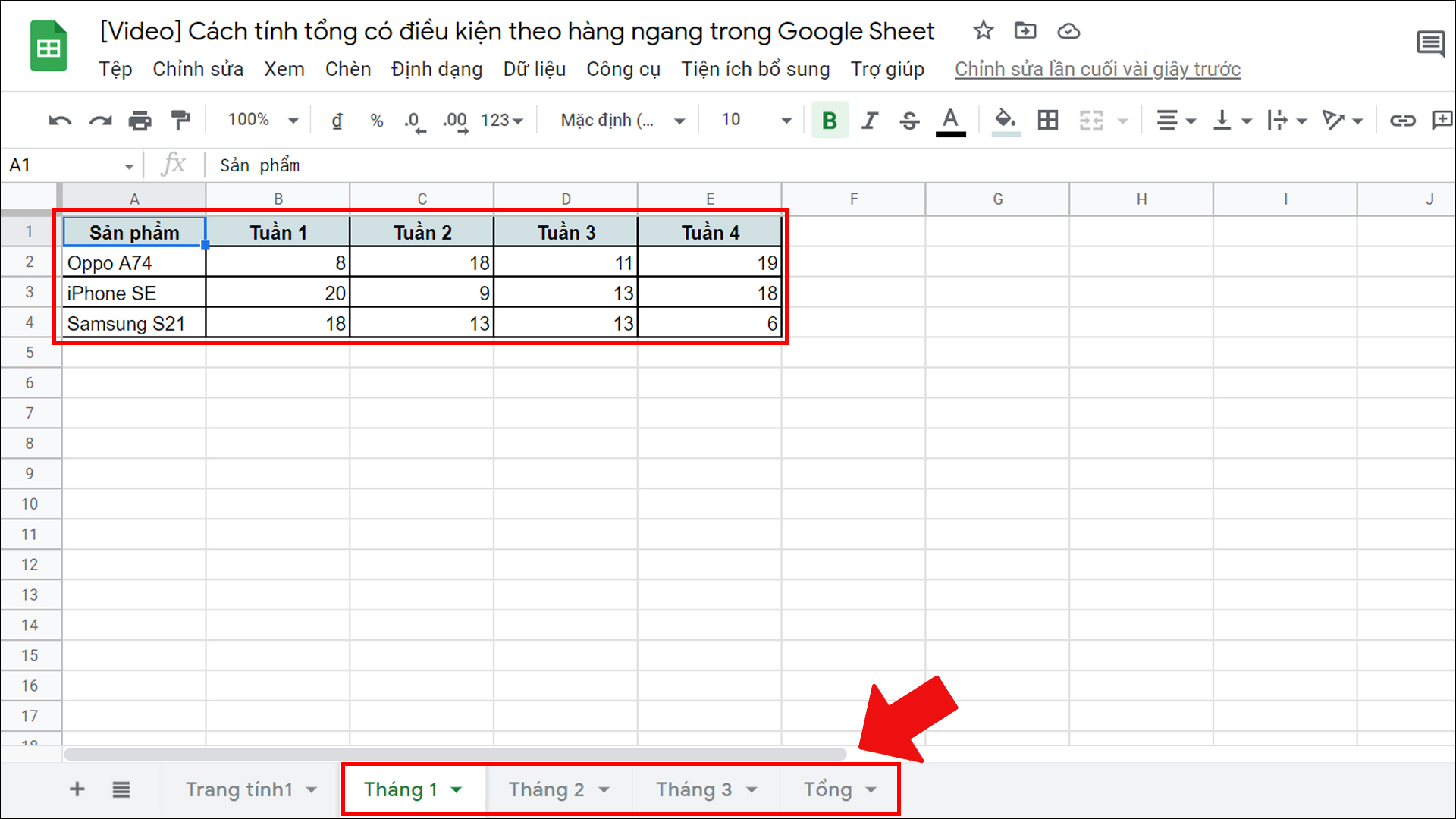Click Move to folder icon

(x=1025, y=31)
